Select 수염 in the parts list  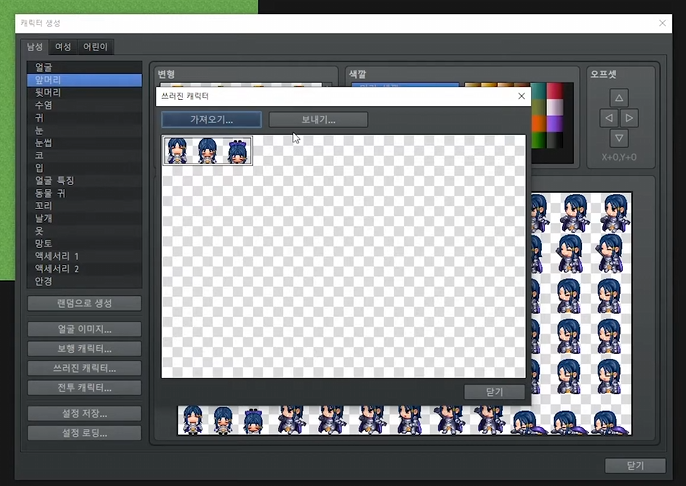[84, 105]
